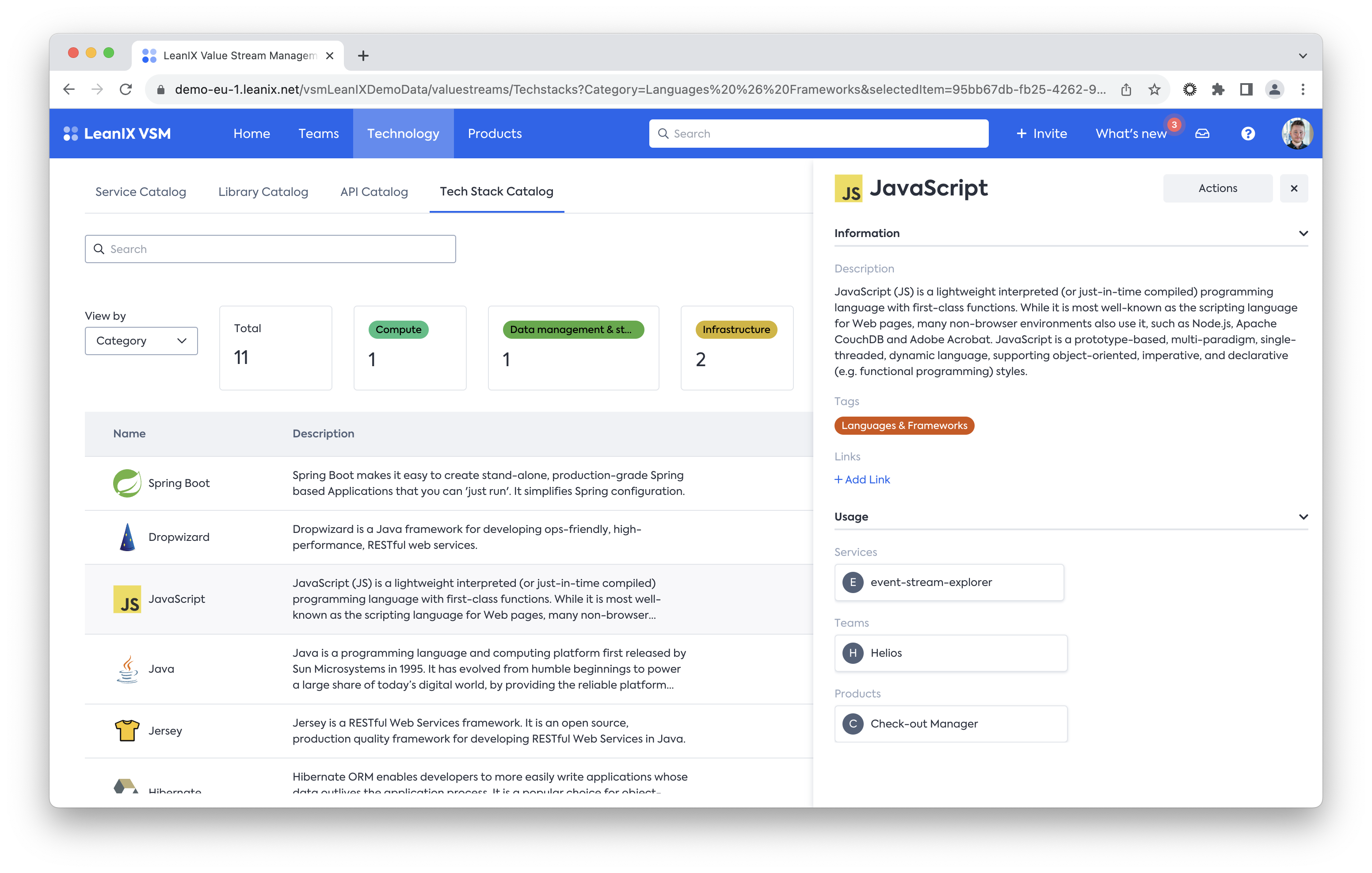The image size is (1372, 873).
Task: Reload the page
Action: [126, 89]
